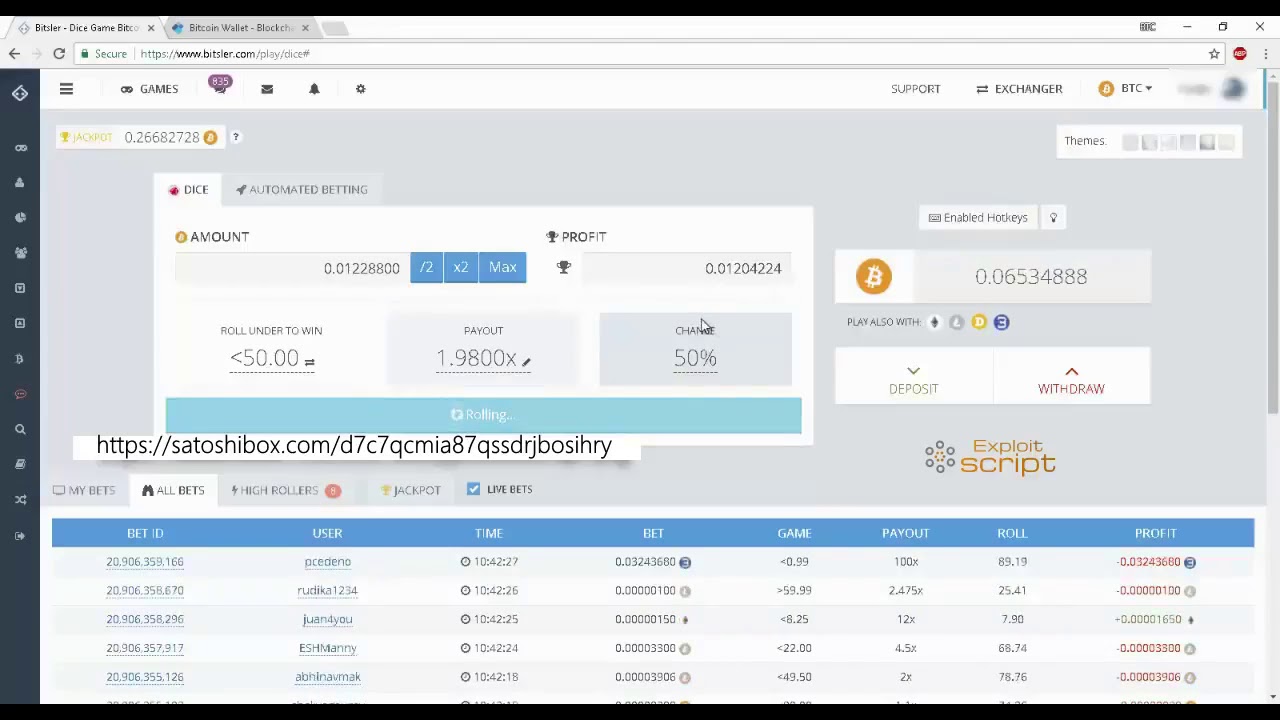This screenshot has height=720, width=1280.
Task: Open the hamburger menu icon
Action: coord(66,89)
